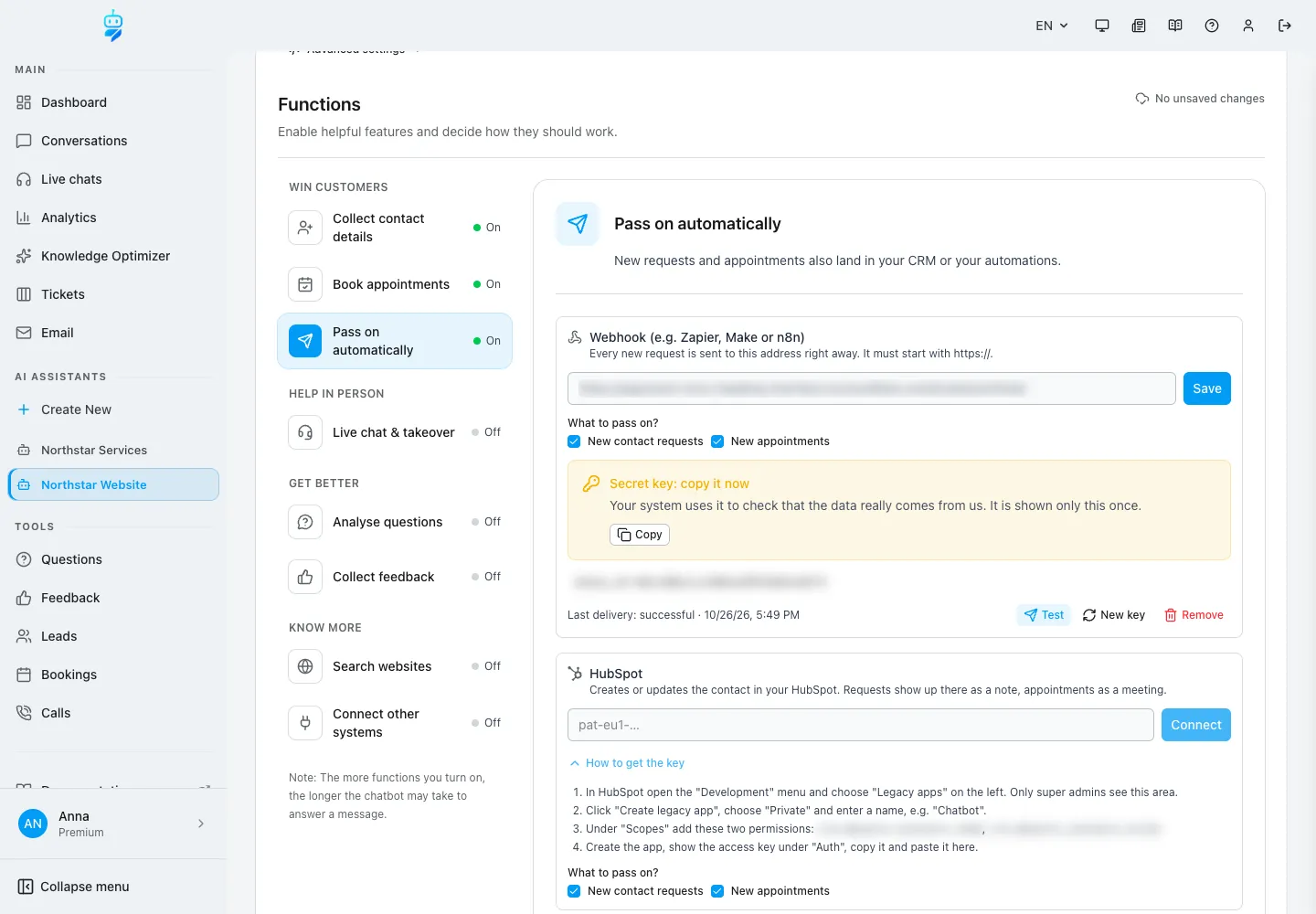Select Northstar Services assistant
Image resolution: width=1316 pixels, height=914 pixels.
(x=113, y=450)
